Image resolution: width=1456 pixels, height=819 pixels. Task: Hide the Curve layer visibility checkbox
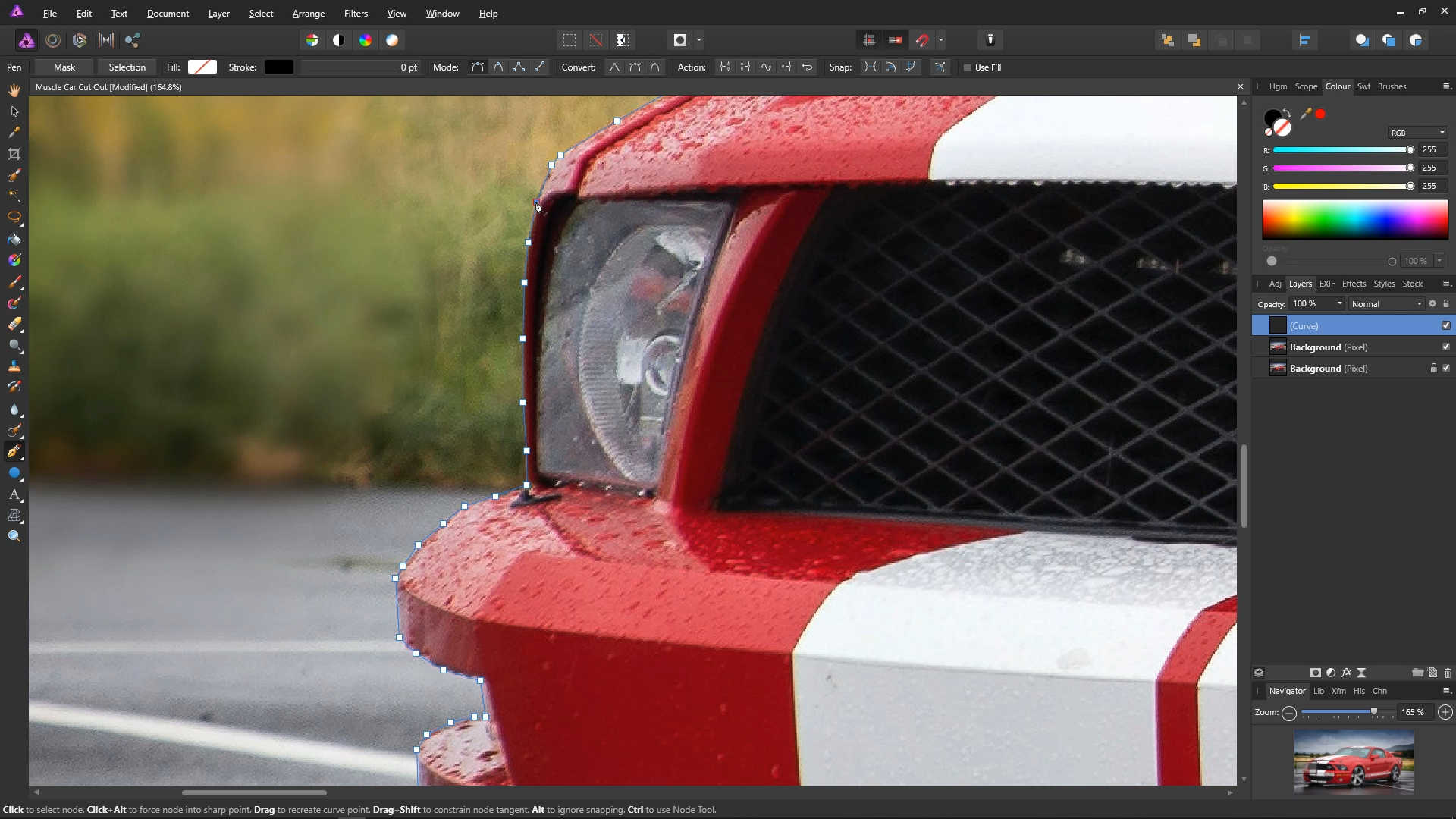pos(1445,325)
